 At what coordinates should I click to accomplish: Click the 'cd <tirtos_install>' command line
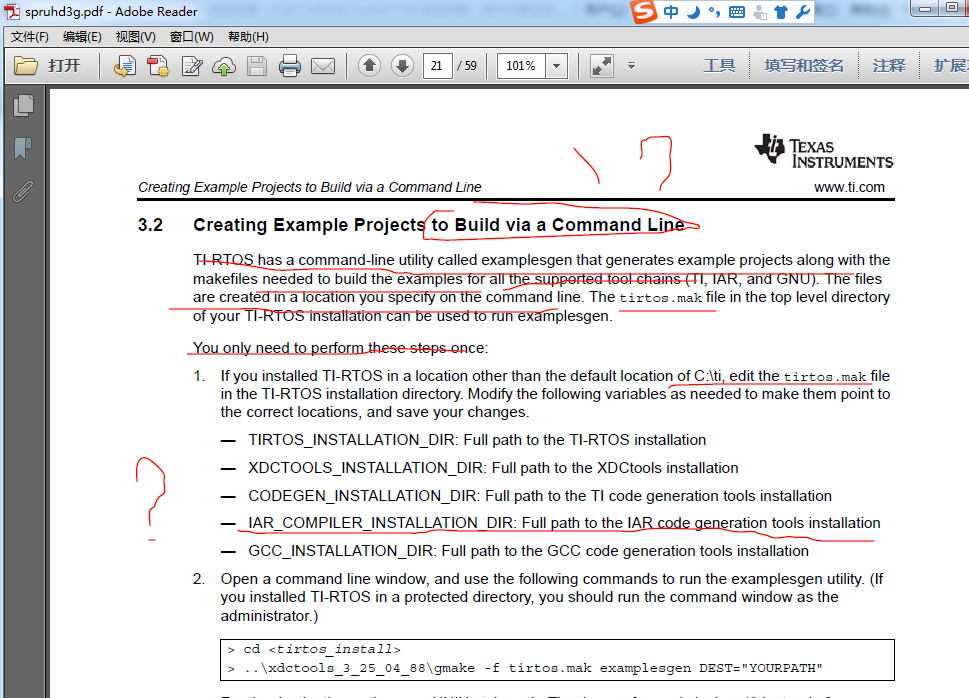[x=314, y=649]
